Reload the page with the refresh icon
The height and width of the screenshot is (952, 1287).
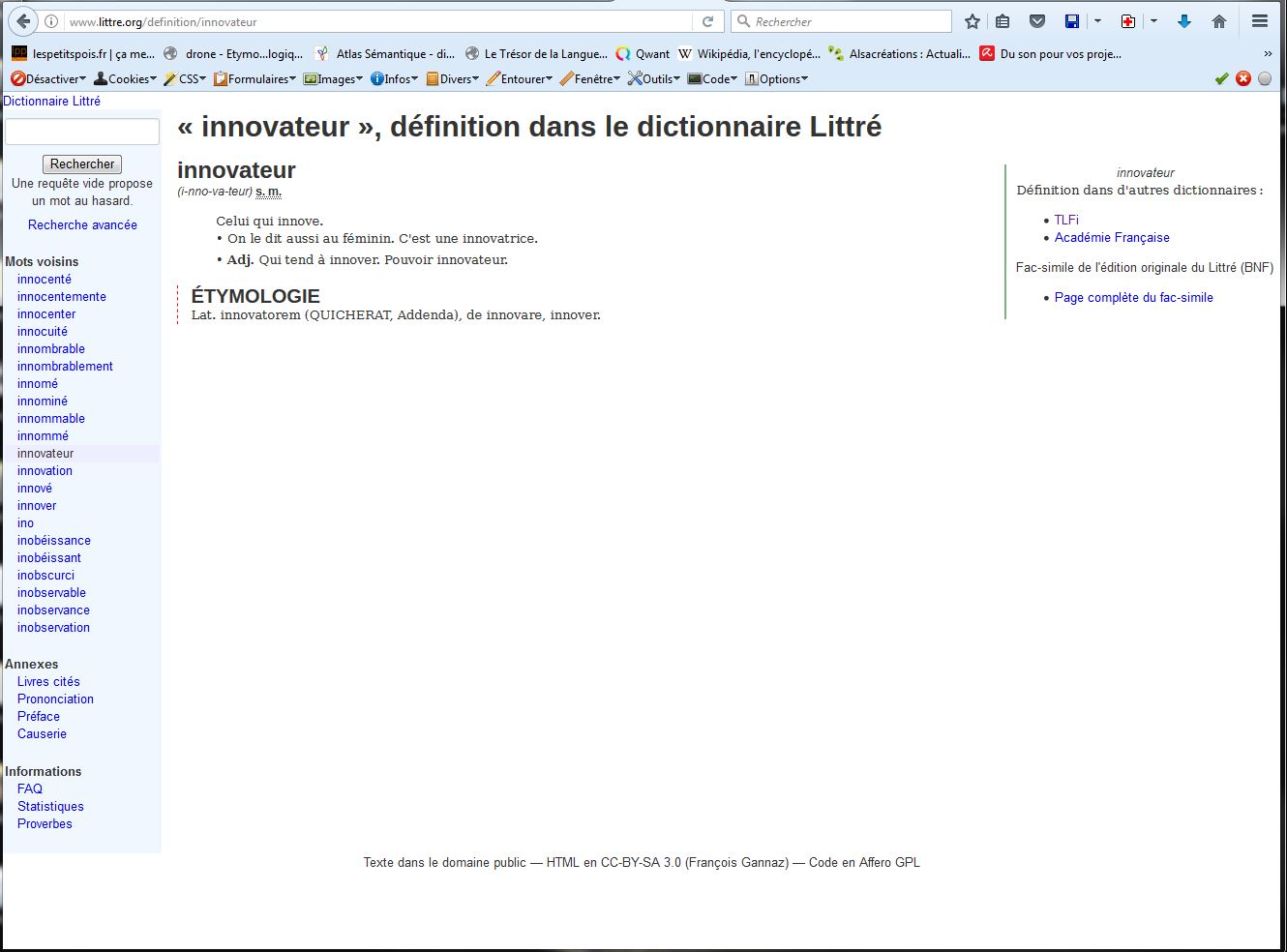pos(707,21)
